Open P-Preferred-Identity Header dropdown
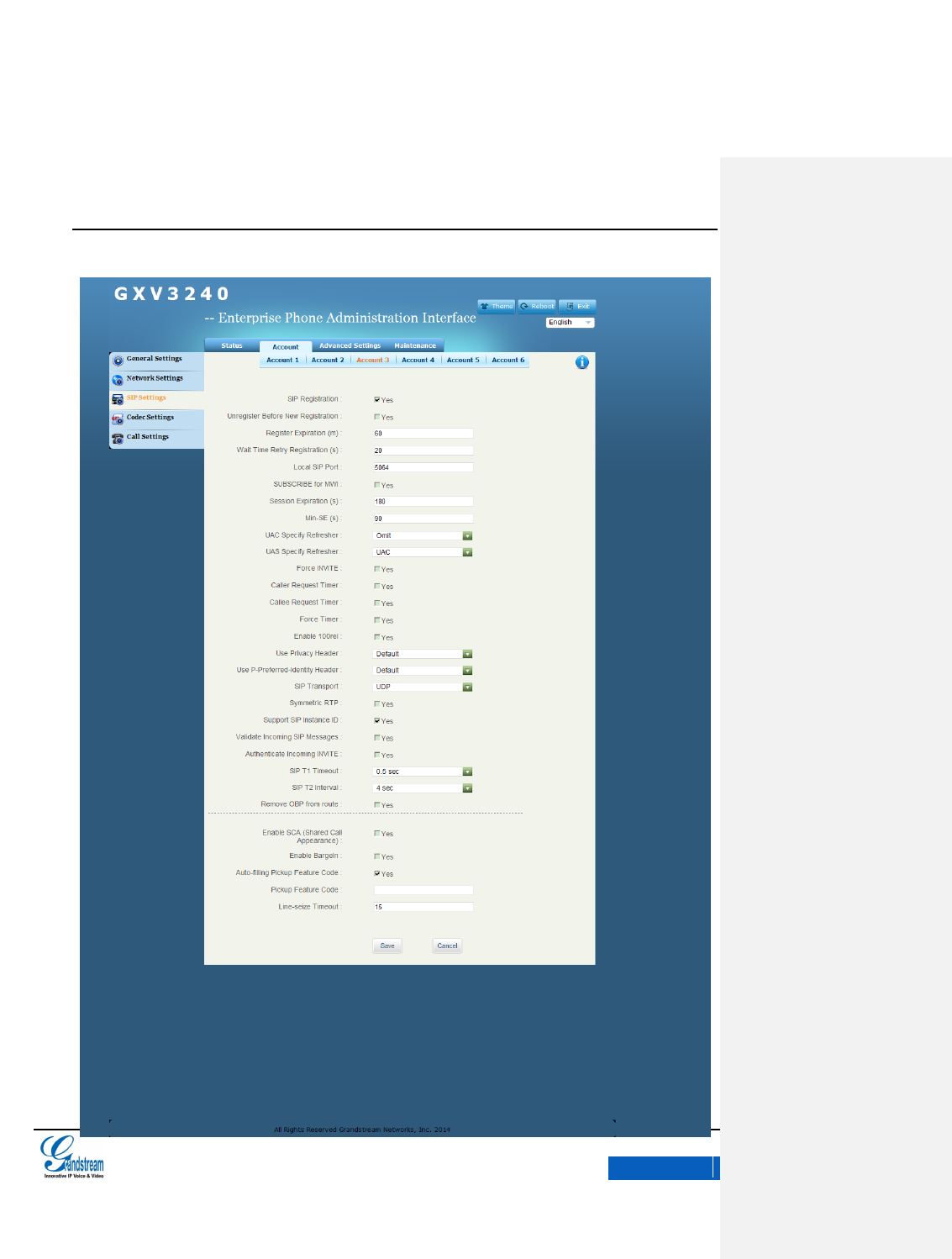This screenshot has width=952, height=1259. point(423,671)
